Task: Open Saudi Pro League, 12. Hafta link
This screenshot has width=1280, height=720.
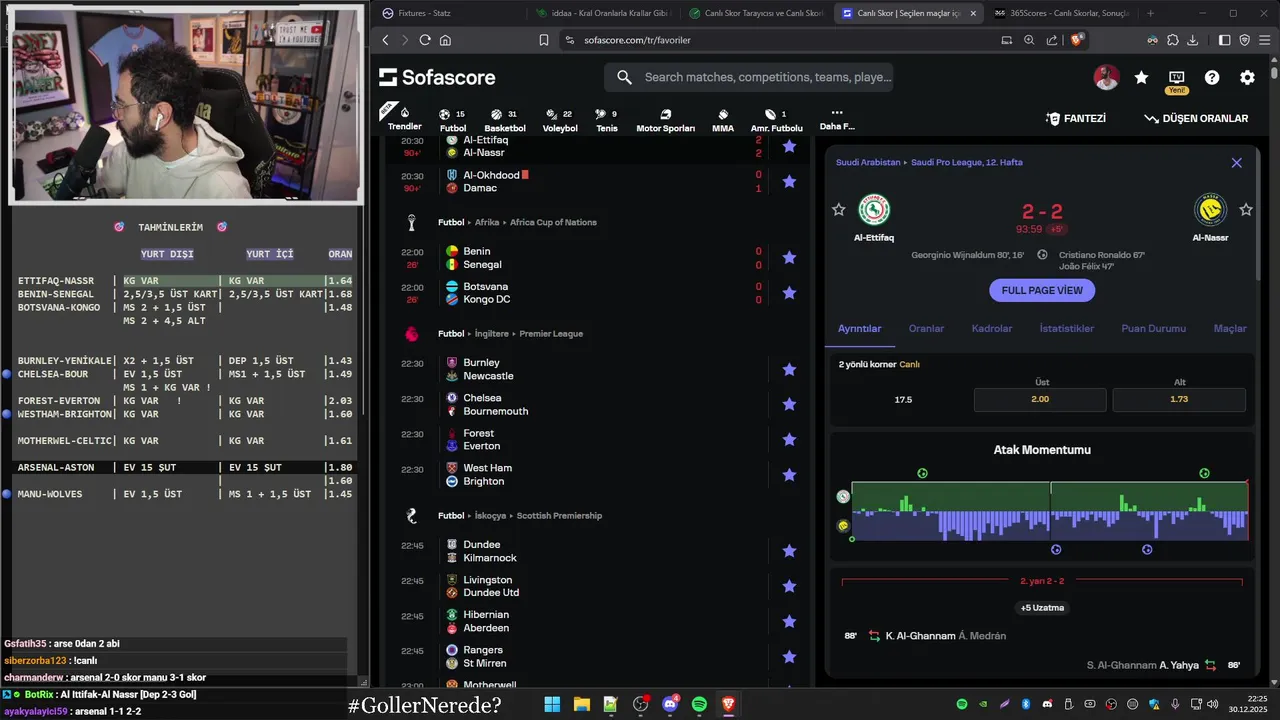Action: pos(967,162)
